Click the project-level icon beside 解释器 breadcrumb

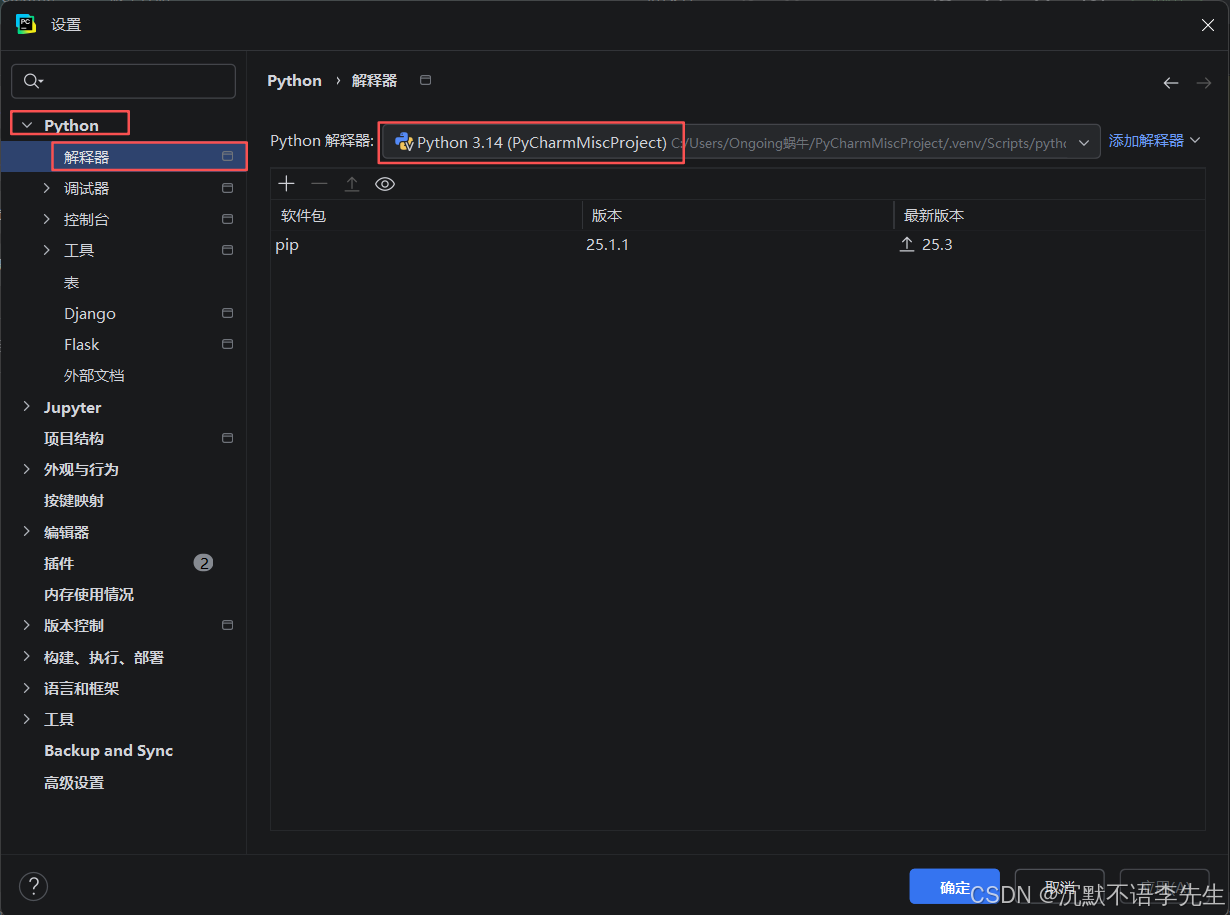tap(425, 80)
